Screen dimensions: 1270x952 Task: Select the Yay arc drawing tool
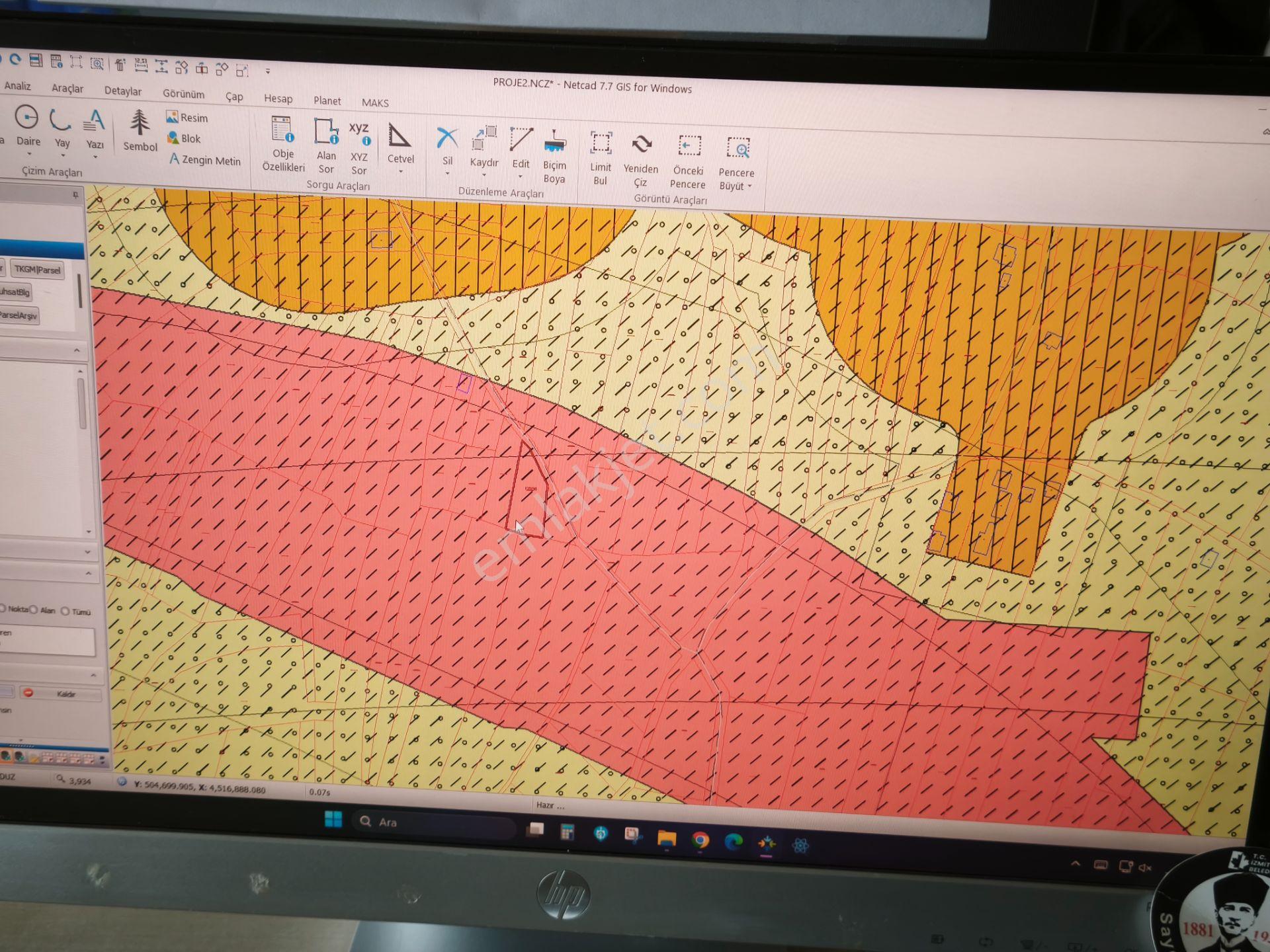[62, 127]
